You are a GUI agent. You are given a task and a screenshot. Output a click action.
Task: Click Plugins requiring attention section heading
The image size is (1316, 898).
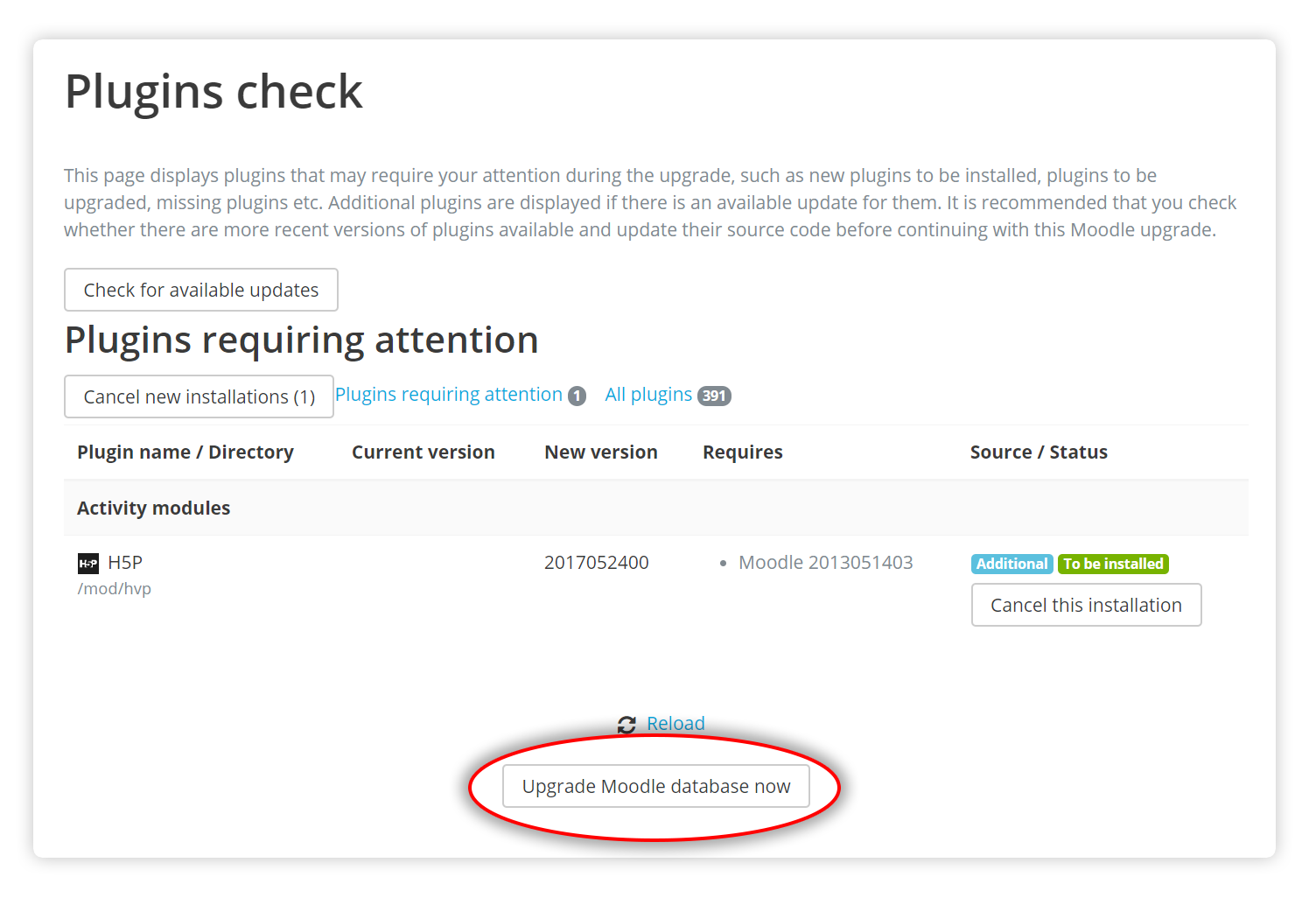(x=302, y=340)
